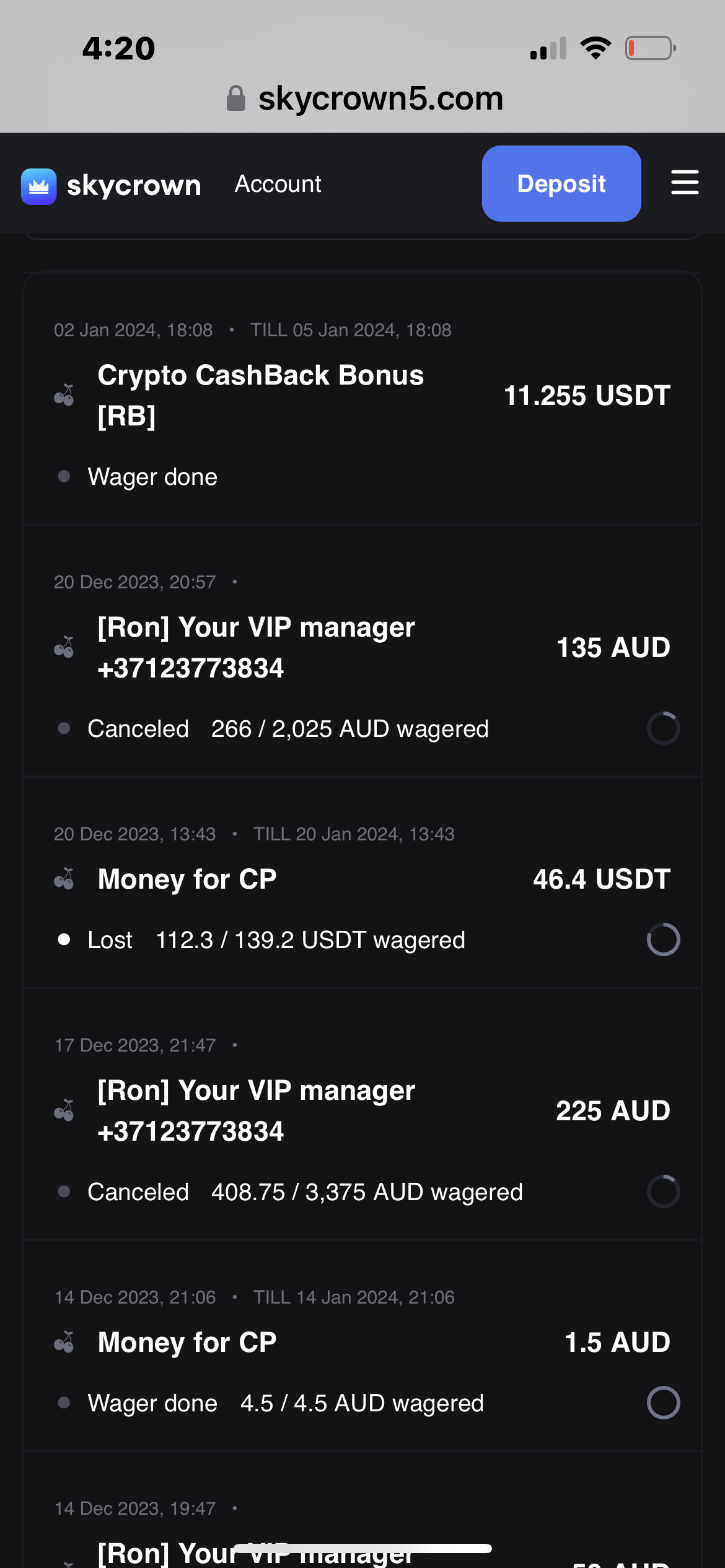The width and height of the screenshot is (725, 1568).
Task: Click wager progress ring for 135 AUD bonus
Action: tap(663, 728)
